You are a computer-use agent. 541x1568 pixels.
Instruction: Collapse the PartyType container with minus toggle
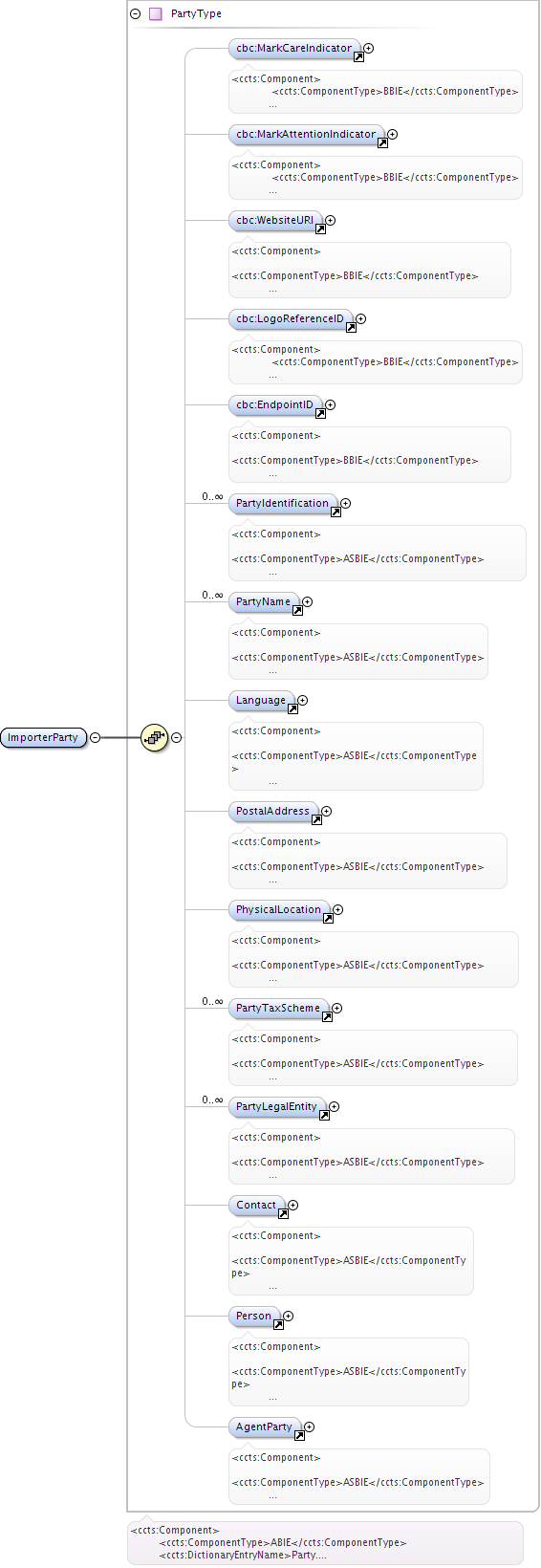pyautogui.click(x=135, y=14)
